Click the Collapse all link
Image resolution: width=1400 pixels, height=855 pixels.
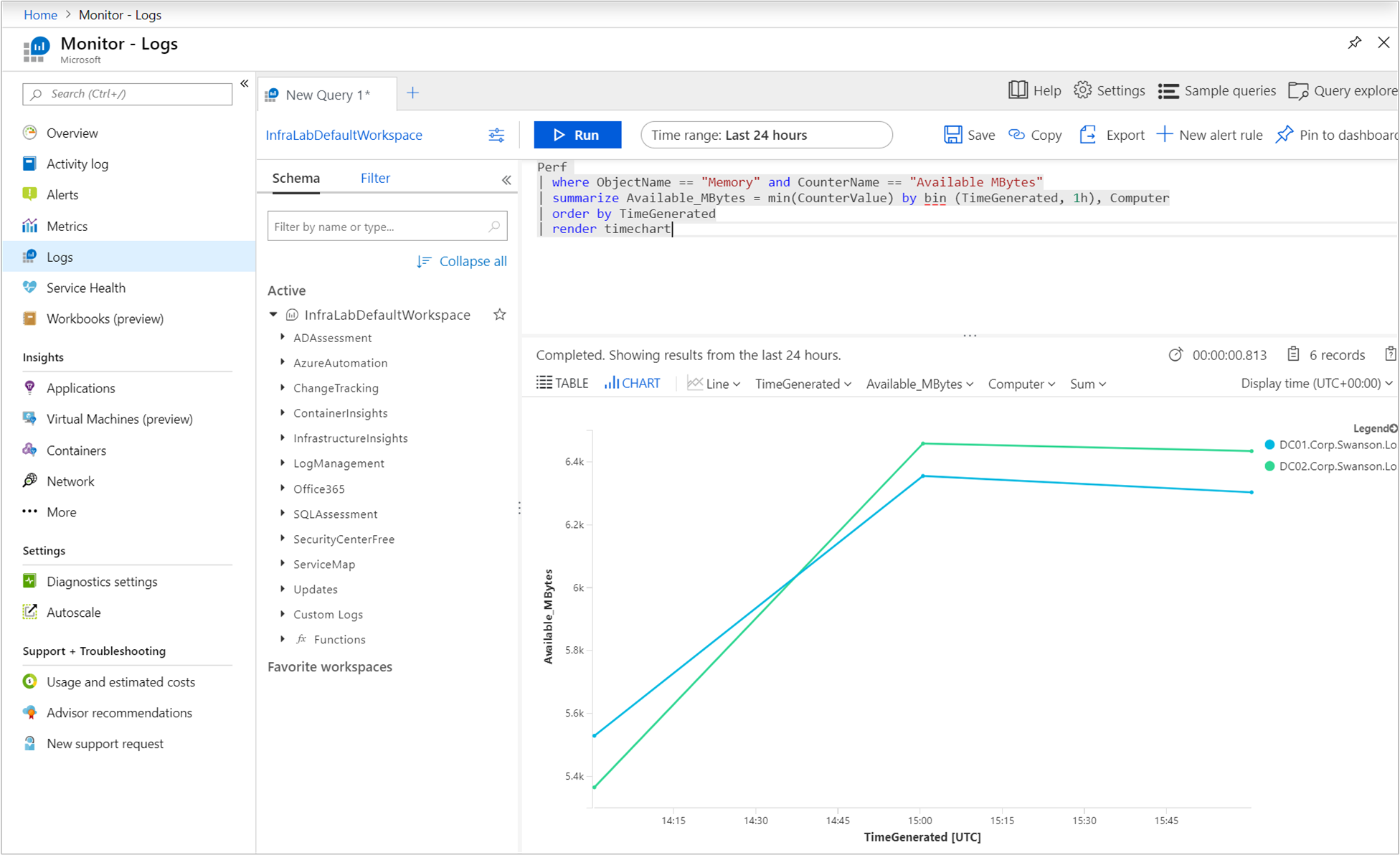coord(472,262)
